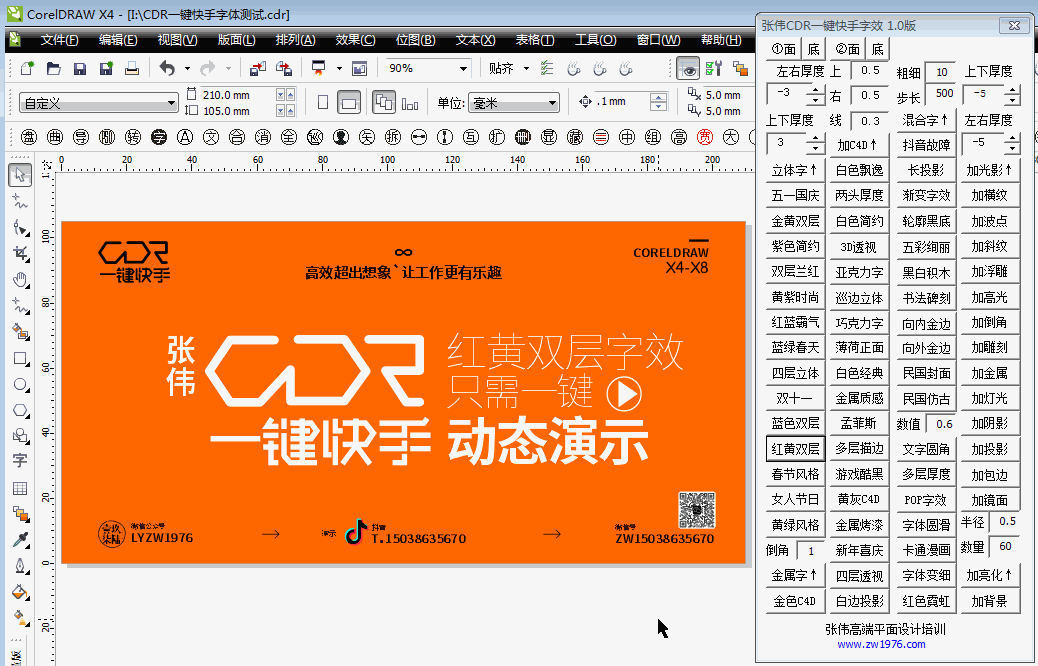The width and height of the screenshot is (1038, 666).
Task: Apply the 金属质感 effect button
Action: [859, 398]
